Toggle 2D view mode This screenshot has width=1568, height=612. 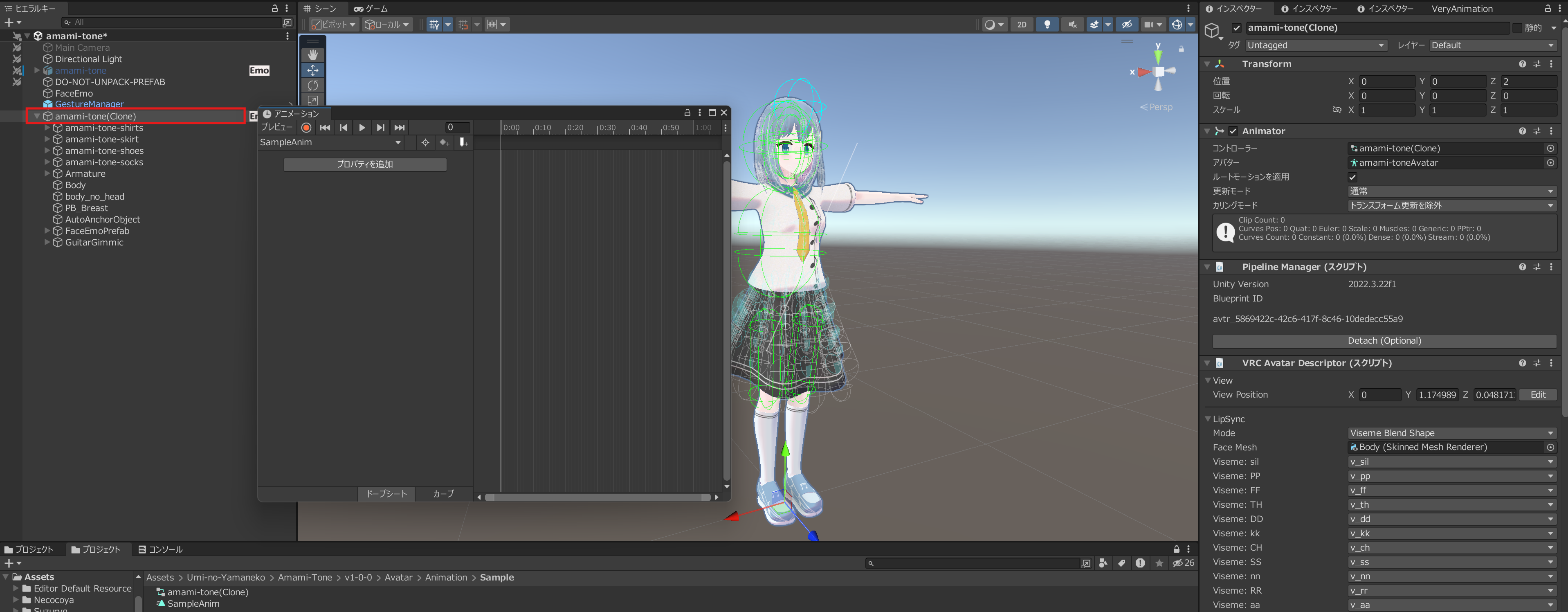point(1021,25)
